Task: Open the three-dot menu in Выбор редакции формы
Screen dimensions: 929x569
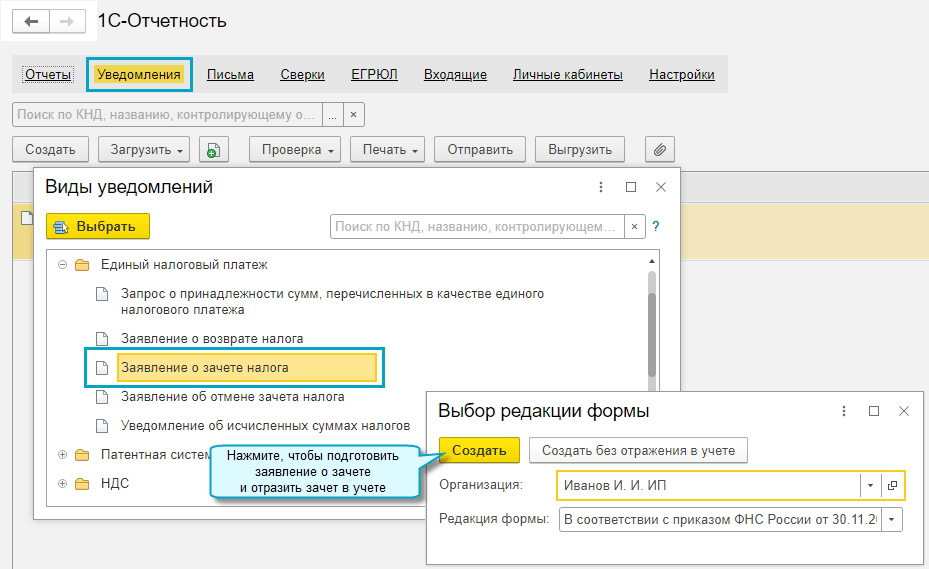Action: (x=844, y=411)
